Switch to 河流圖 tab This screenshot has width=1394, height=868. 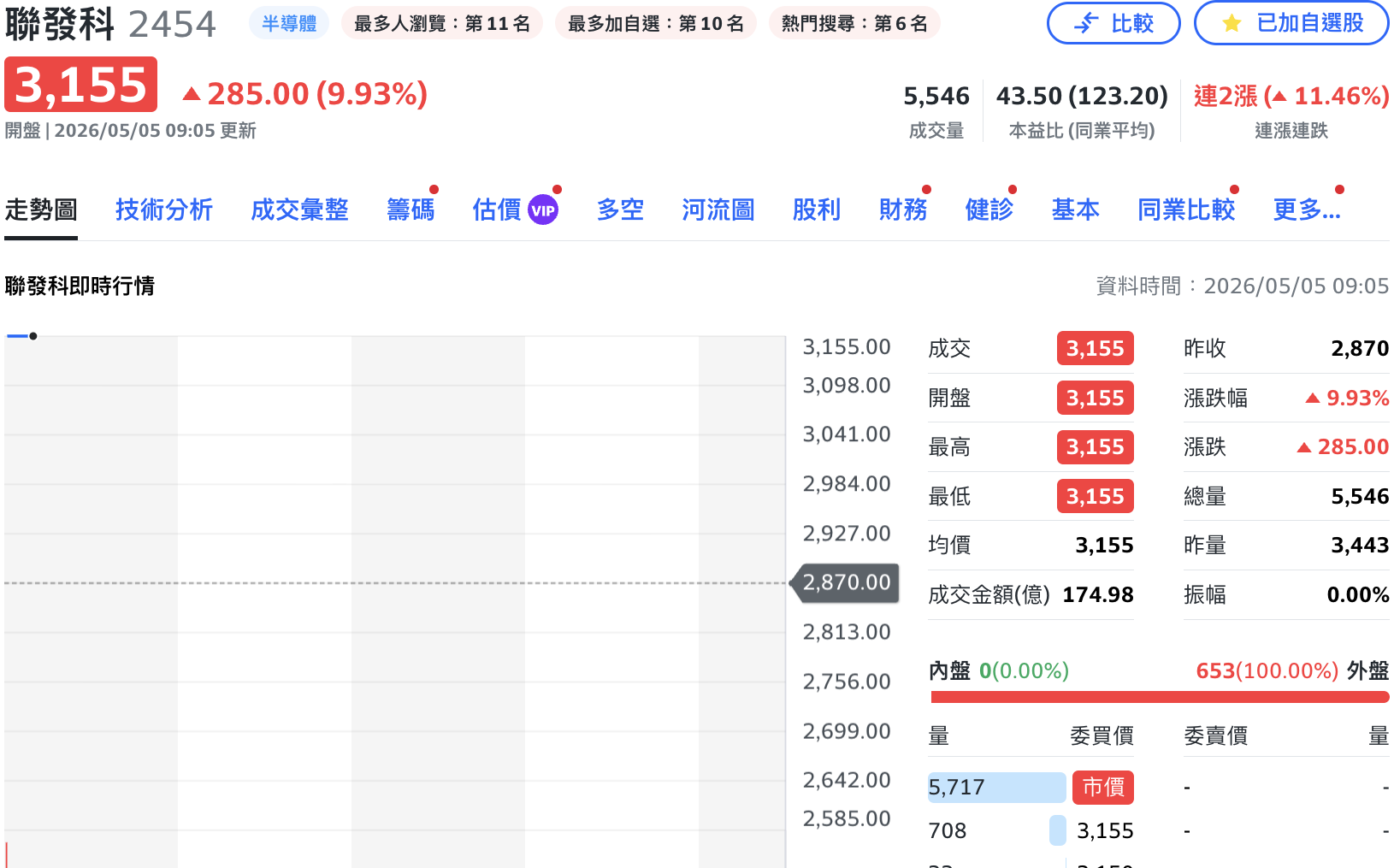coord(718,210)
